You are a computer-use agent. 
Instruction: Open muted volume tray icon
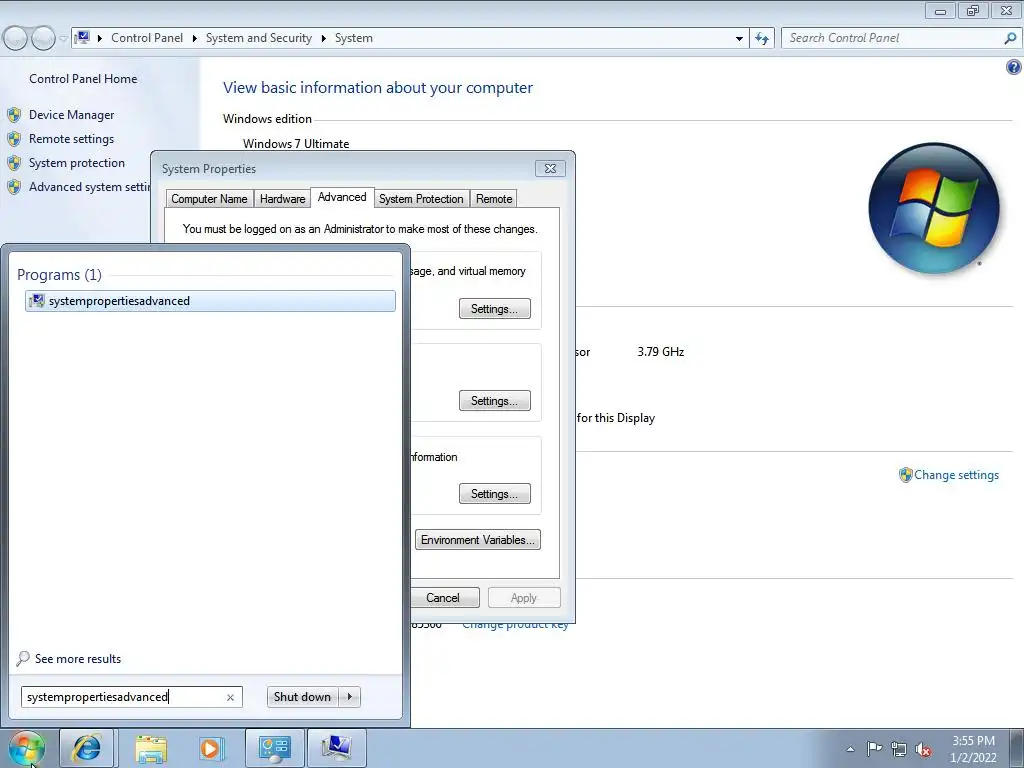click(923, 749)
